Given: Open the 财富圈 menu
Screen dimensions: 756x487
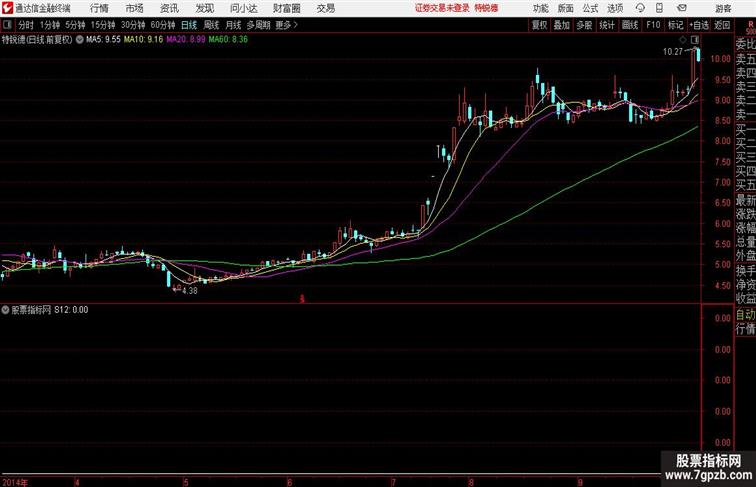Looking at the screenshot, I should [286, 8].
